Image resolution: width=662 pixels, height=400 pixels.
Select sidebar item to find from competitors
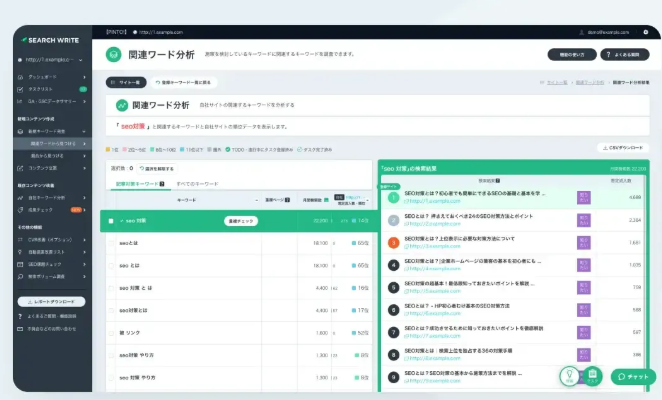click(x=53, y=156)
